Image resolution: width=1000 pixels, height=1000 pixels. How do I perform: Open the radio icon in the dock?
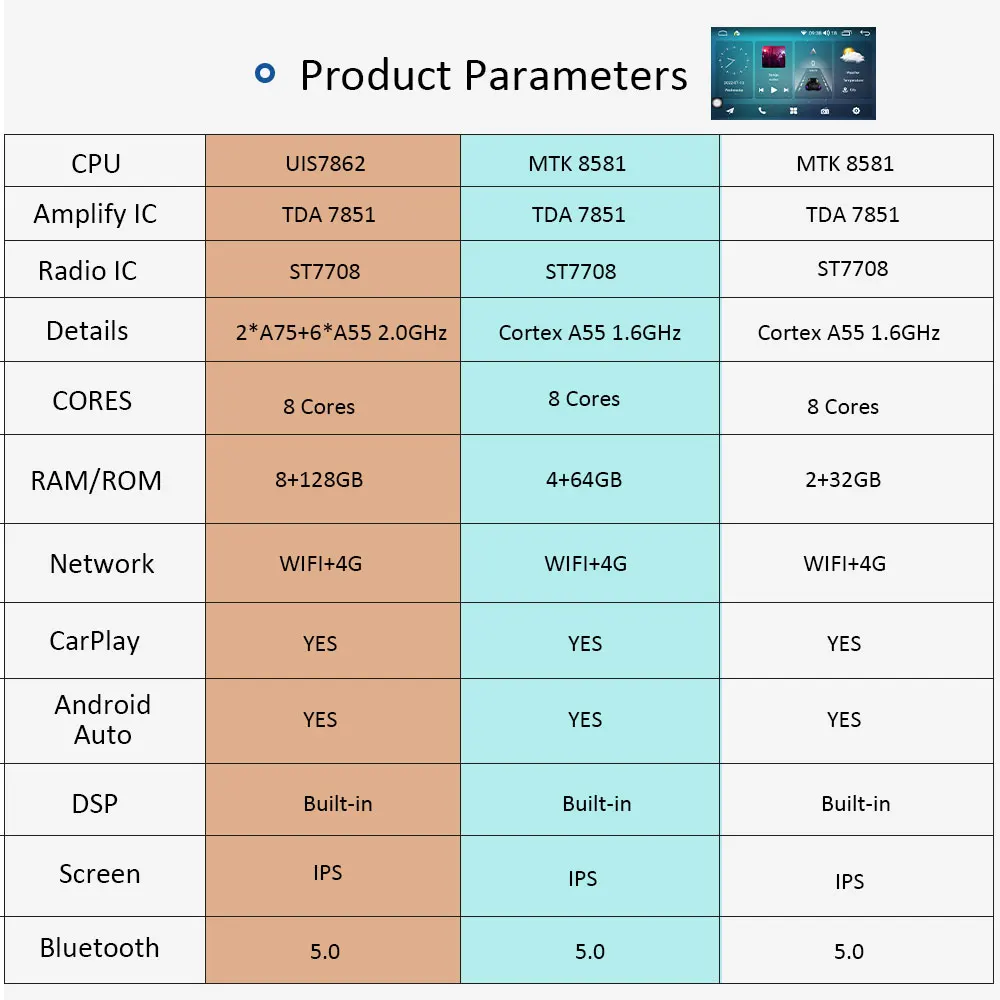pos(825,111)
